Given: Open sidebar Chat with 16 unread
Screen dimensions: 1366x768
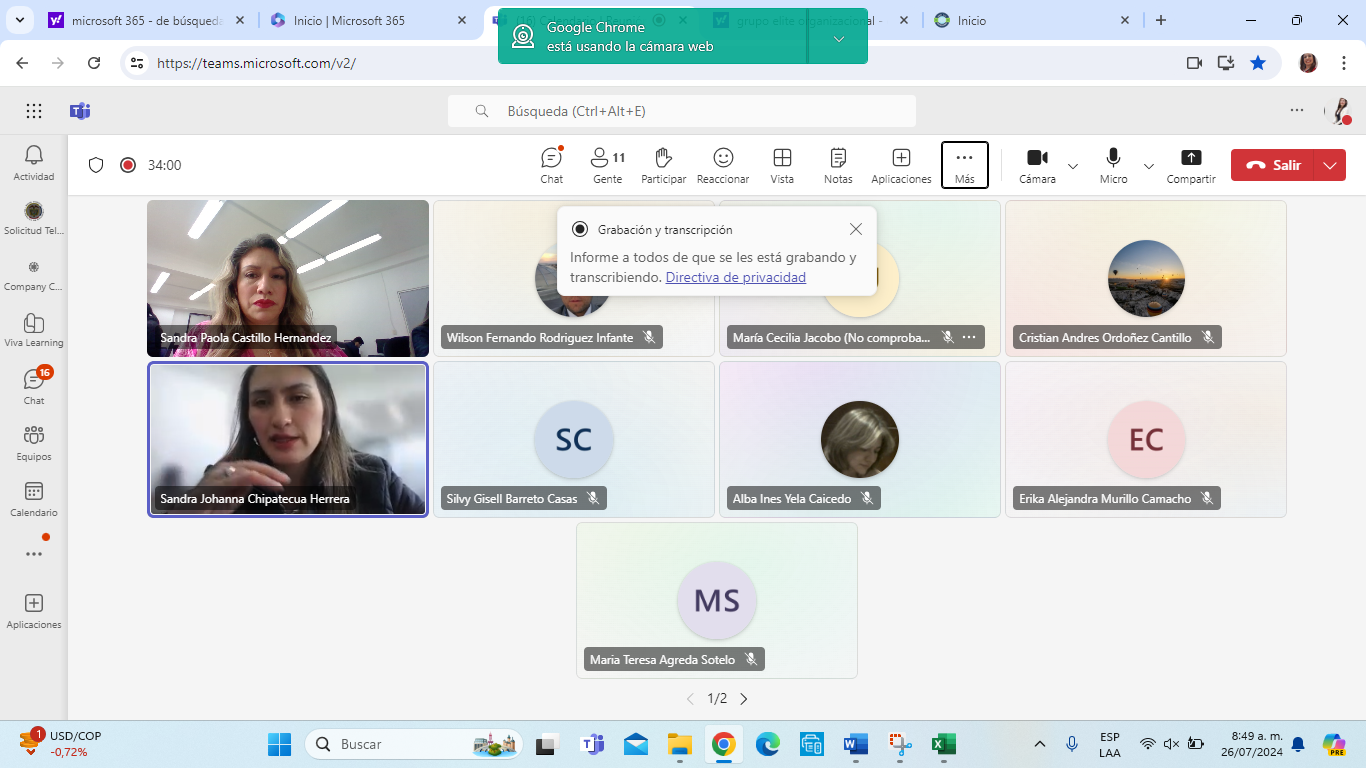Looking at the screenshot, I should tap(34, 386).
